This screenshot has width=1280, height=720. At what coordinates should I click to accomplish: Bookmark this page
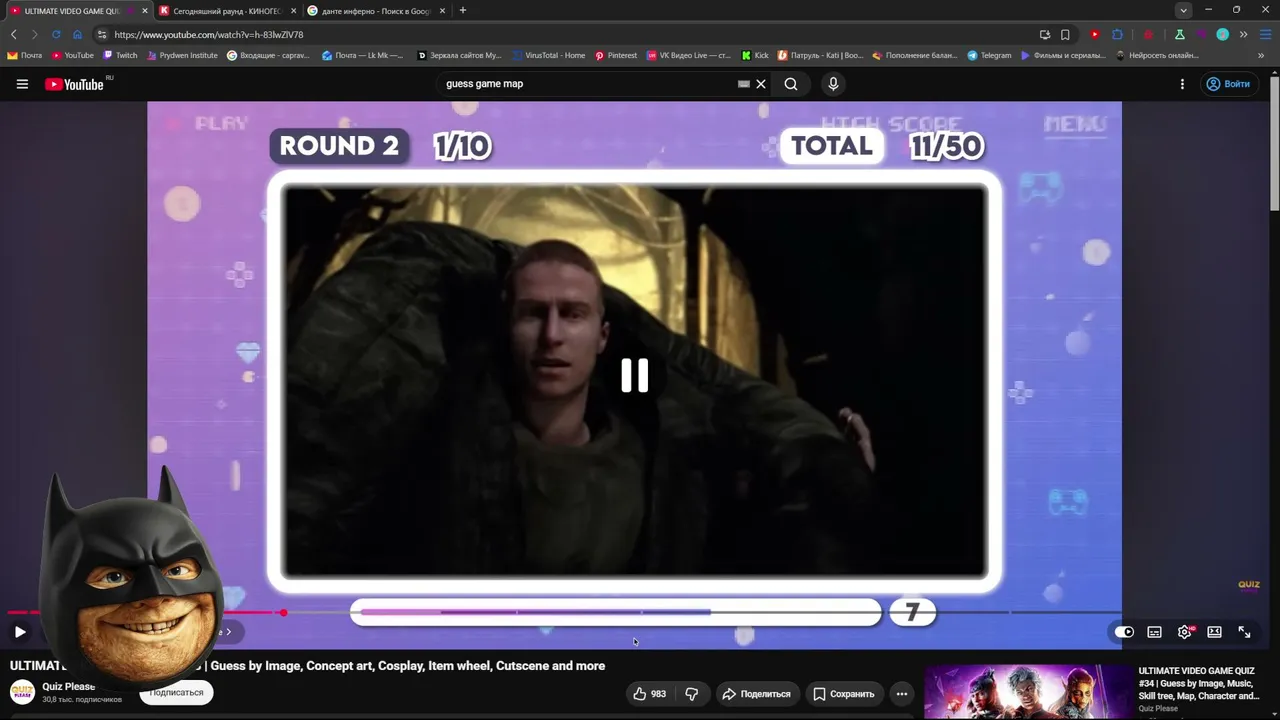point(1065,34)
